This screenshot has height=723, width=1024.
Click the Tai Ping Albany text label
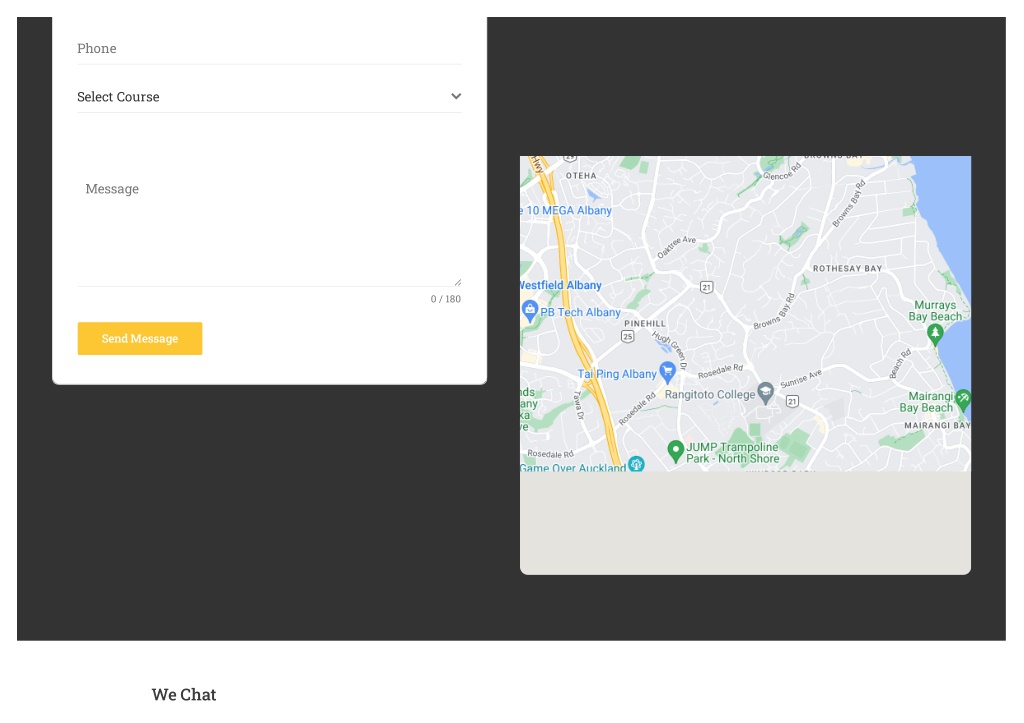tap(617, 374)
